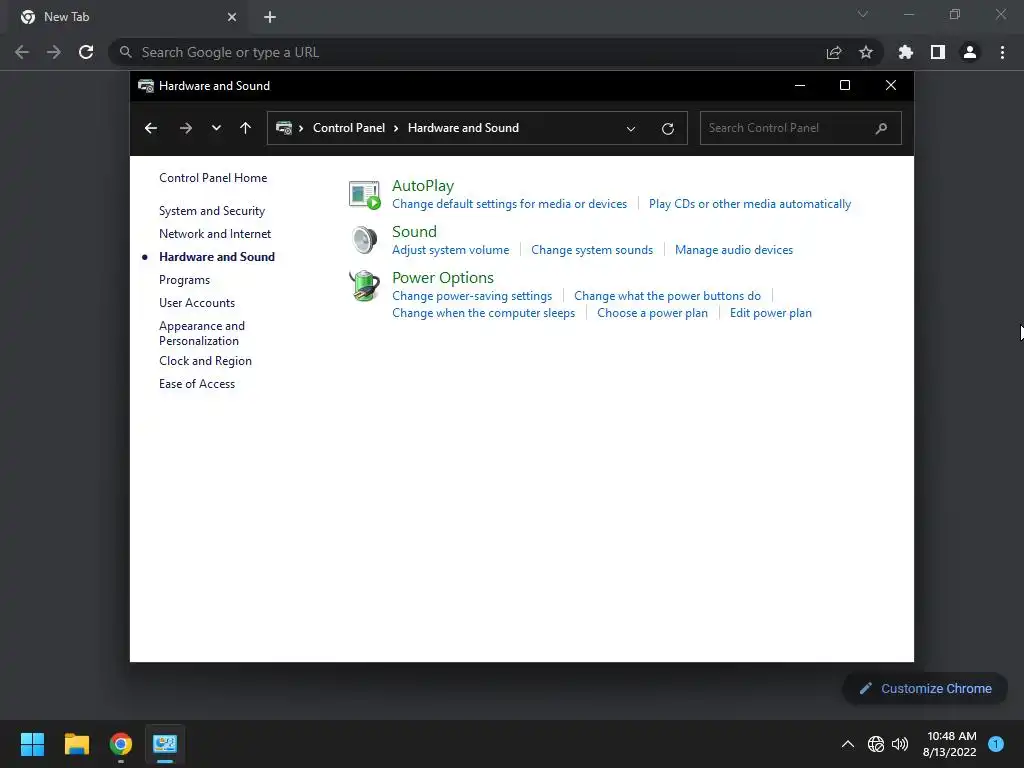The width and height of the screenshot is (1024, 768).
Task: Go to System and Security
Action: (212, 211)
